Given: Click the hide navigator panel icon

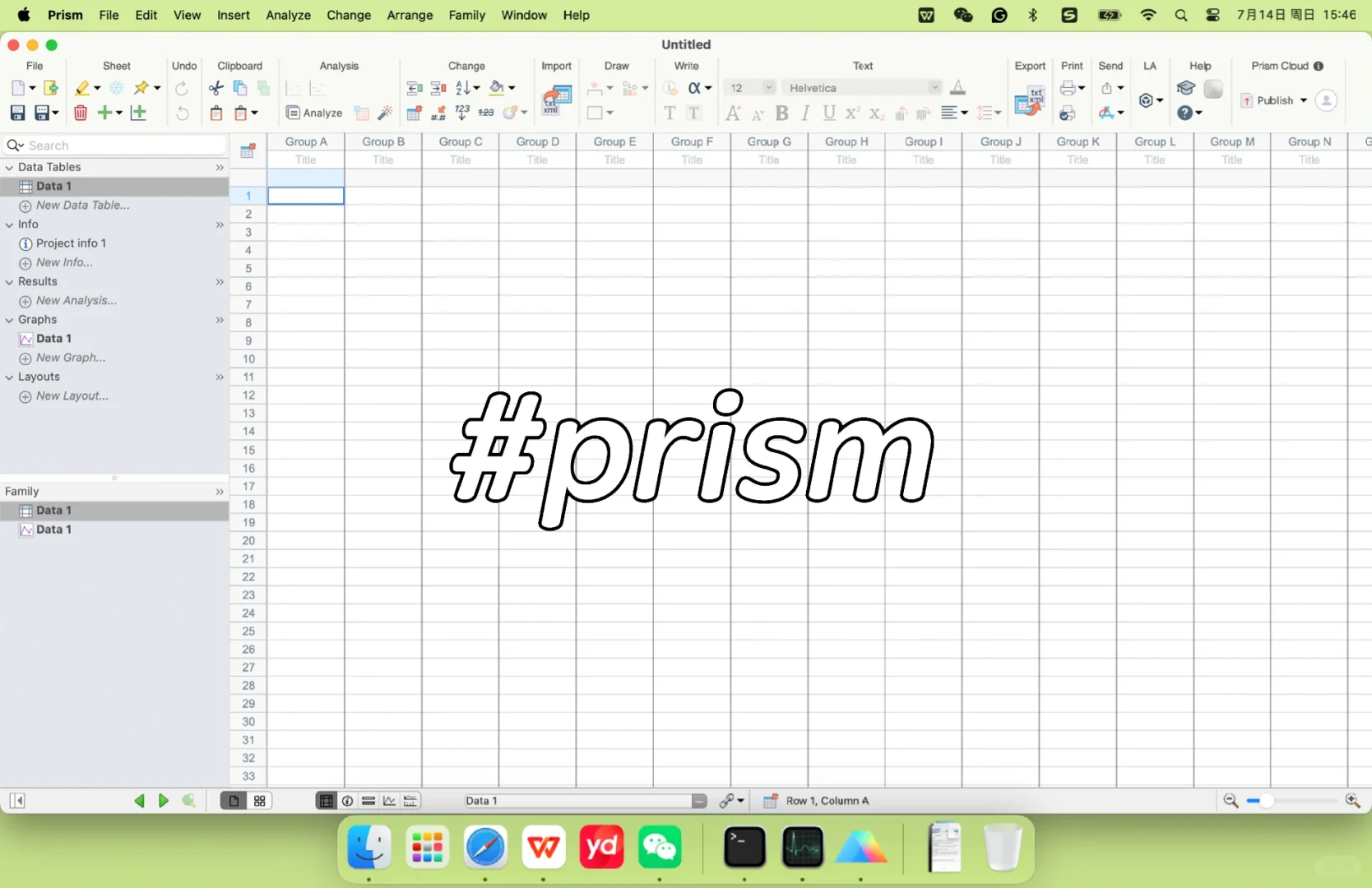Looking at the screenshot, I should tap(17, 800).
